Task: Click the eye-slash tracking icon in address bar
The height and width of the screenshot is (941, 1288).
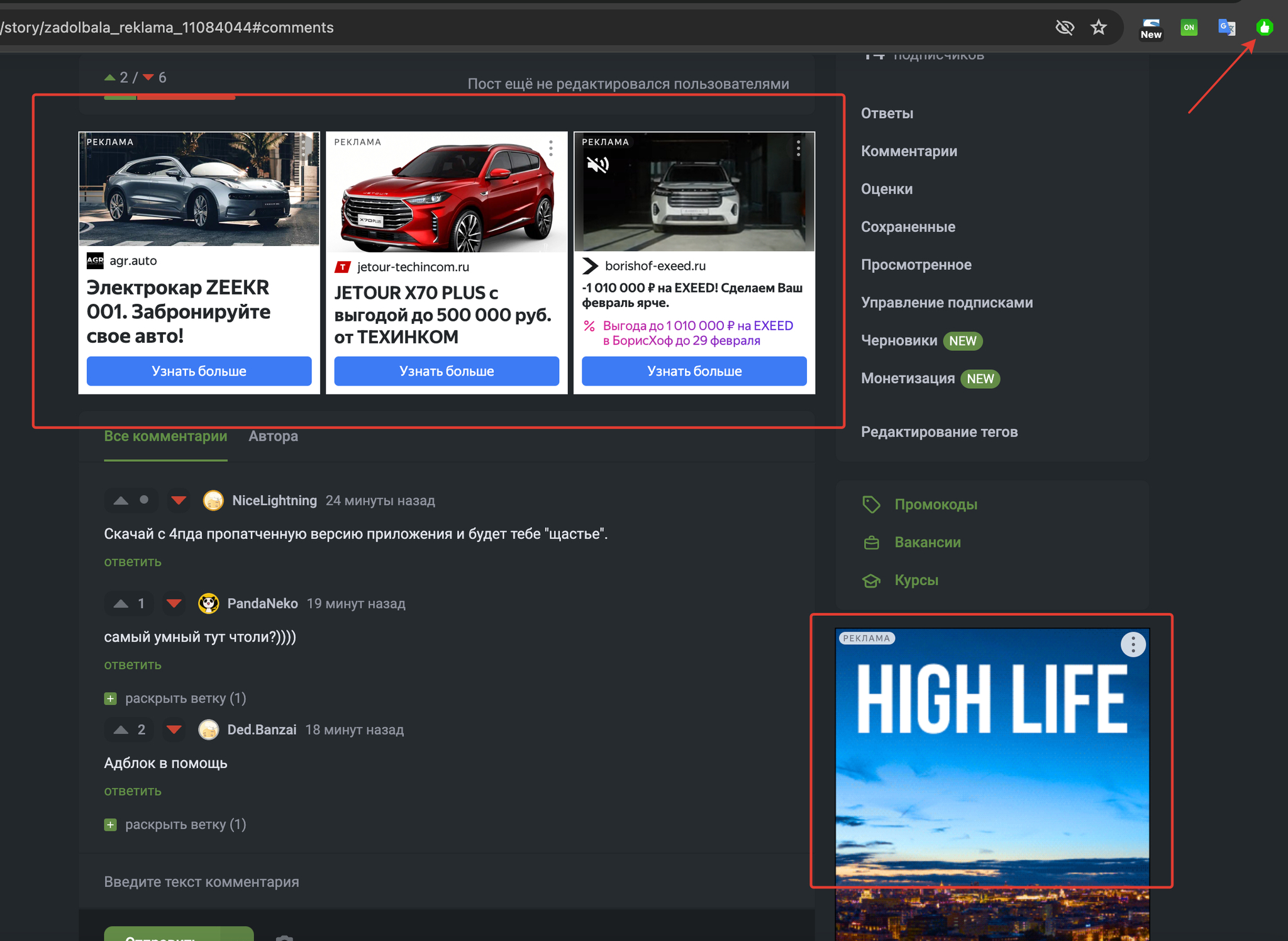Action: pyautogui.click(x=1064, y=28)
